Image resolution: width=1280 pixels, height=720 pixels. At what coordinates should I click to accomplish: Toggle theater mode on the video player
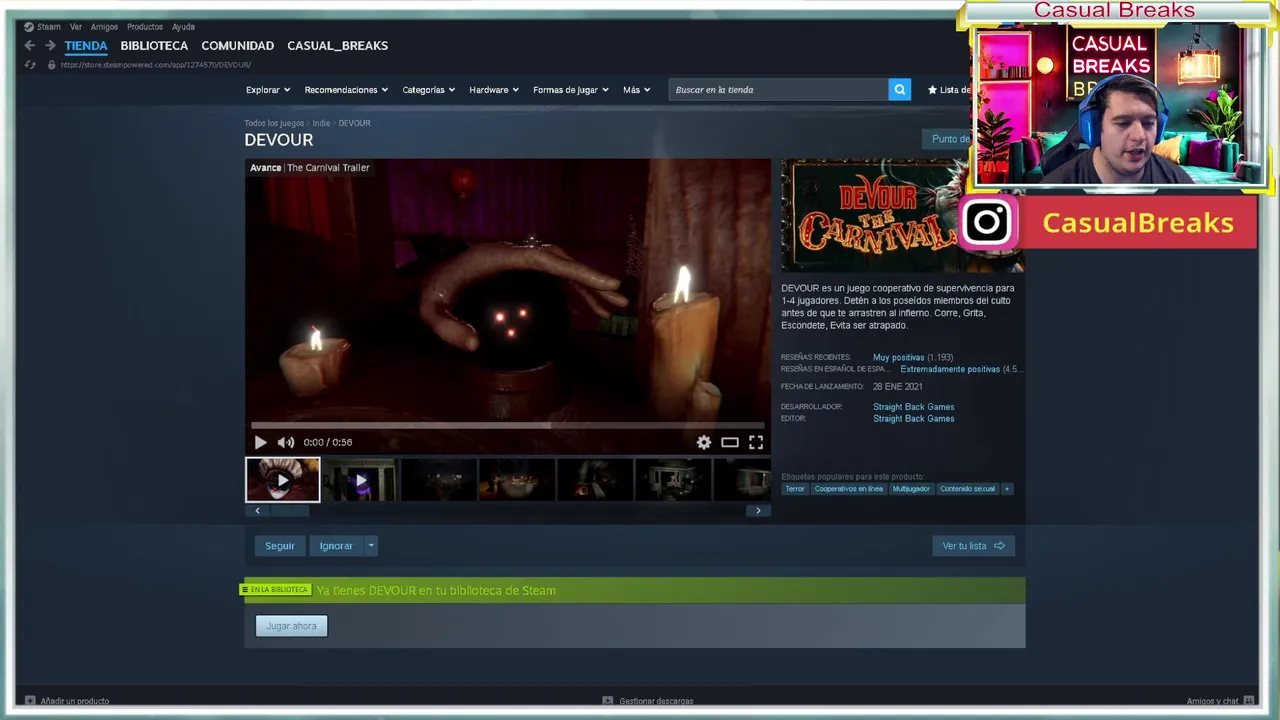tap(730, 442)
